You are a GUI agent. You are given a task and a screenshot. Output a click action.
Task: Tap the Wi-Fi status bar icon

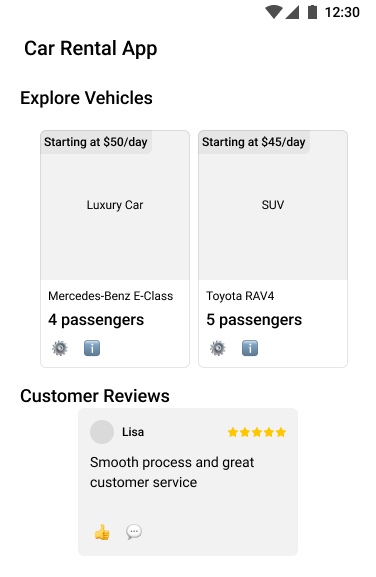(274, 12)
